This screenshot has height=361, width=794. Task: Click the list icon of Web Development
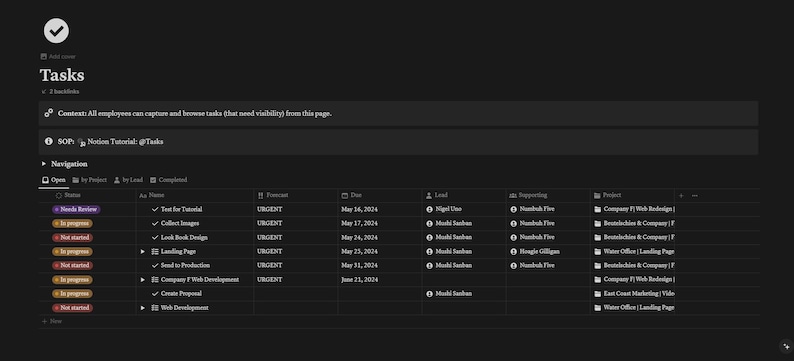point(155,308)
